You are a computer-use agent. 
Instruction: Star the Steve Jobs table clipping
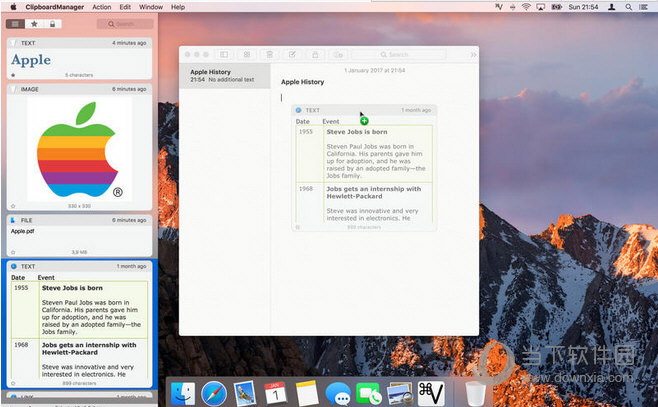[13, 383]
